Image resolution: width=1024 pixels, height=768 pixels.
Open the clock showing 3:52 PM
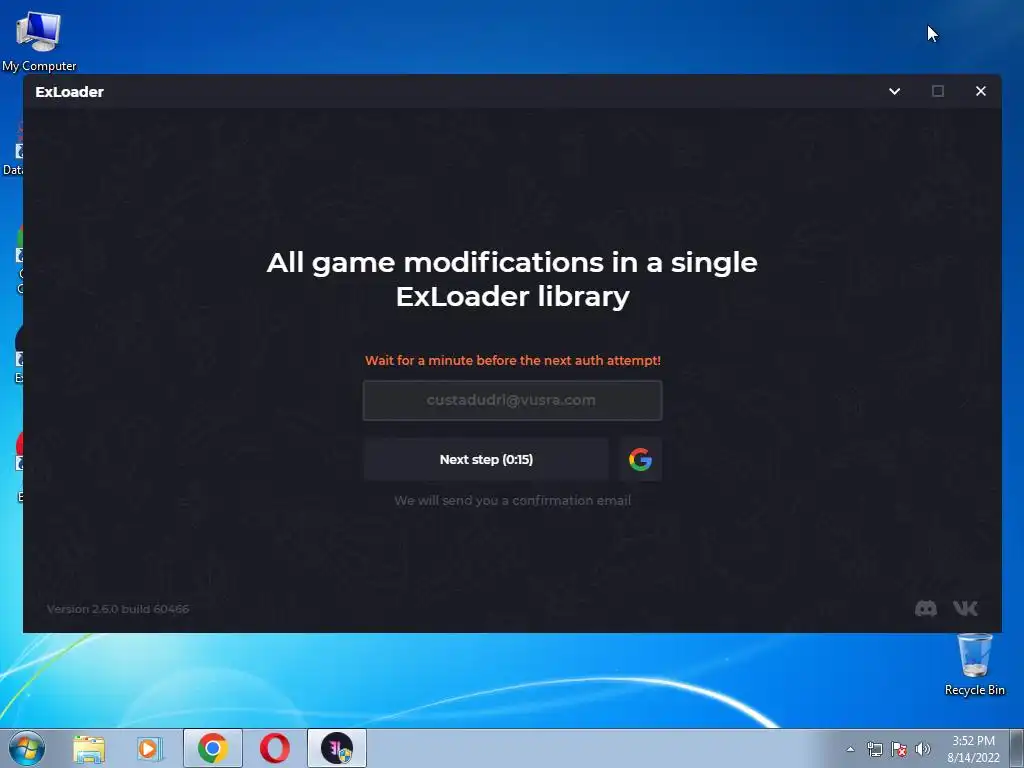(x=973, y=749)
